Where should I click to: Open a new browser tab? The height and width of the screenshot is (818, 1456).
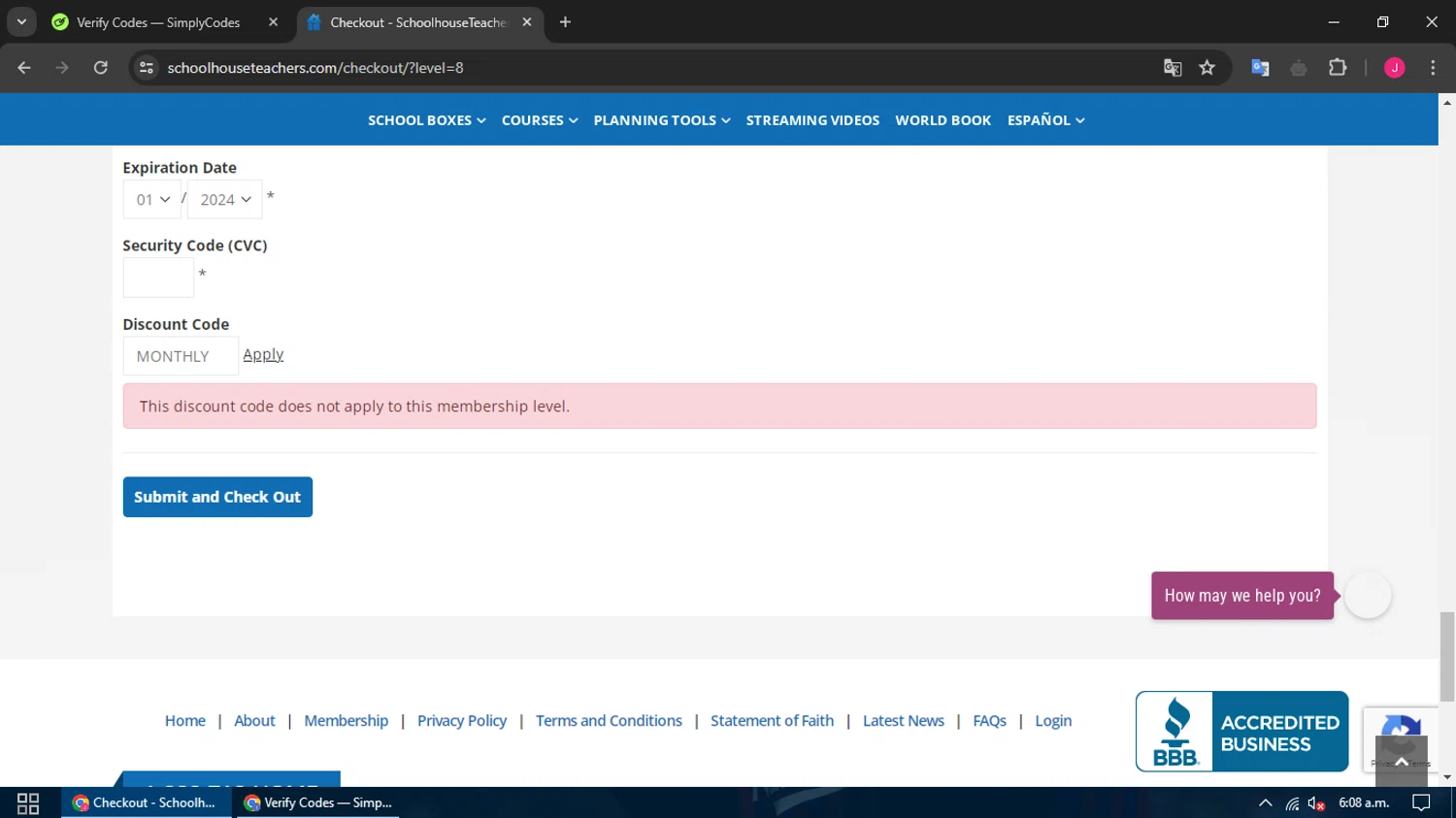[565, 22]
